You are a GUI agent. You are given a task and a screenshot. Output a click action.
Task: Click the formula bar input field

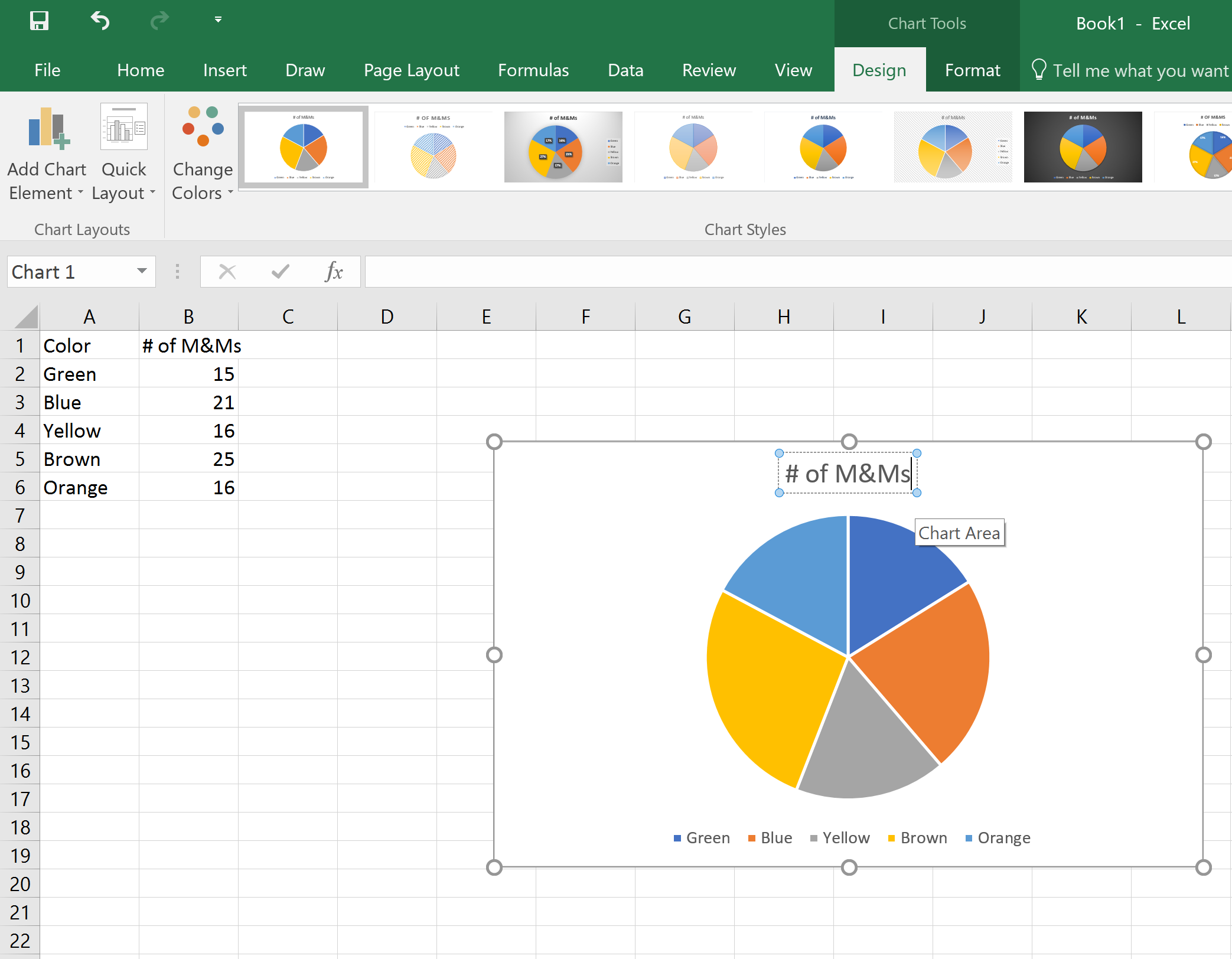(797, 272)
